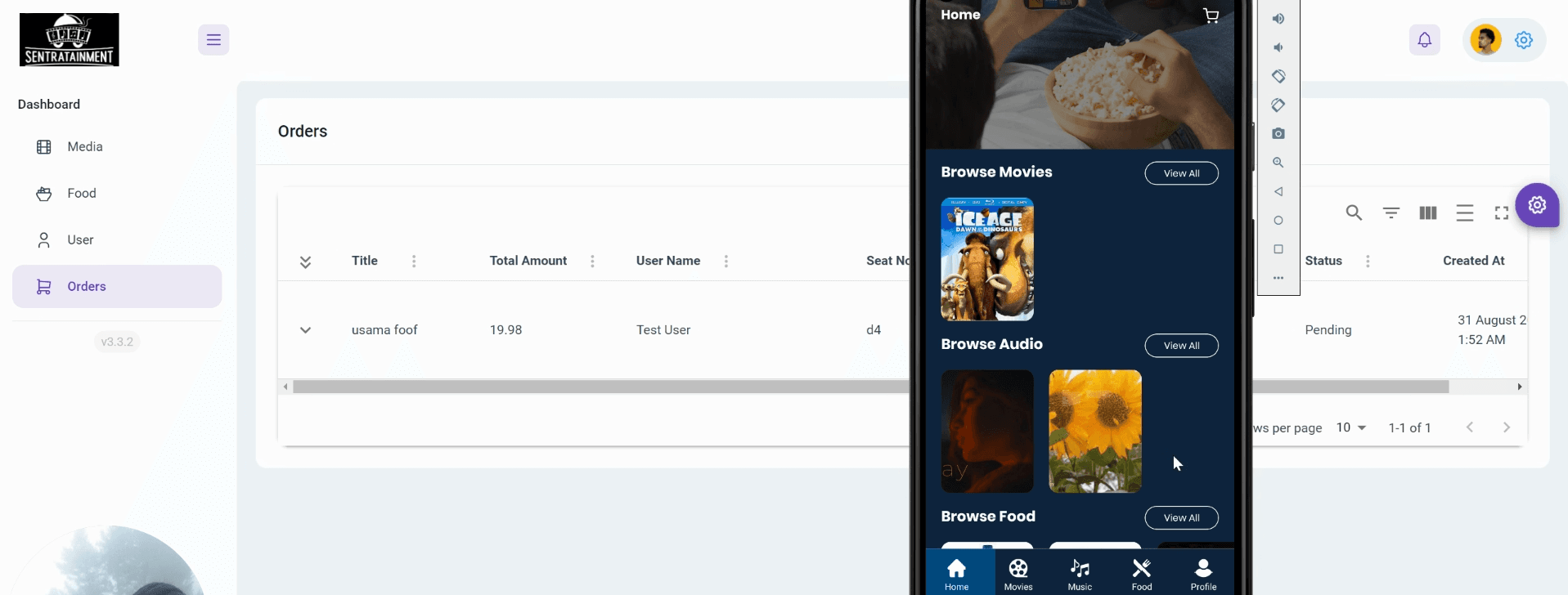This screenshot has width=1568, height=595.
Task: Click the v3.3.2 version badge
Action: (117, 342)
